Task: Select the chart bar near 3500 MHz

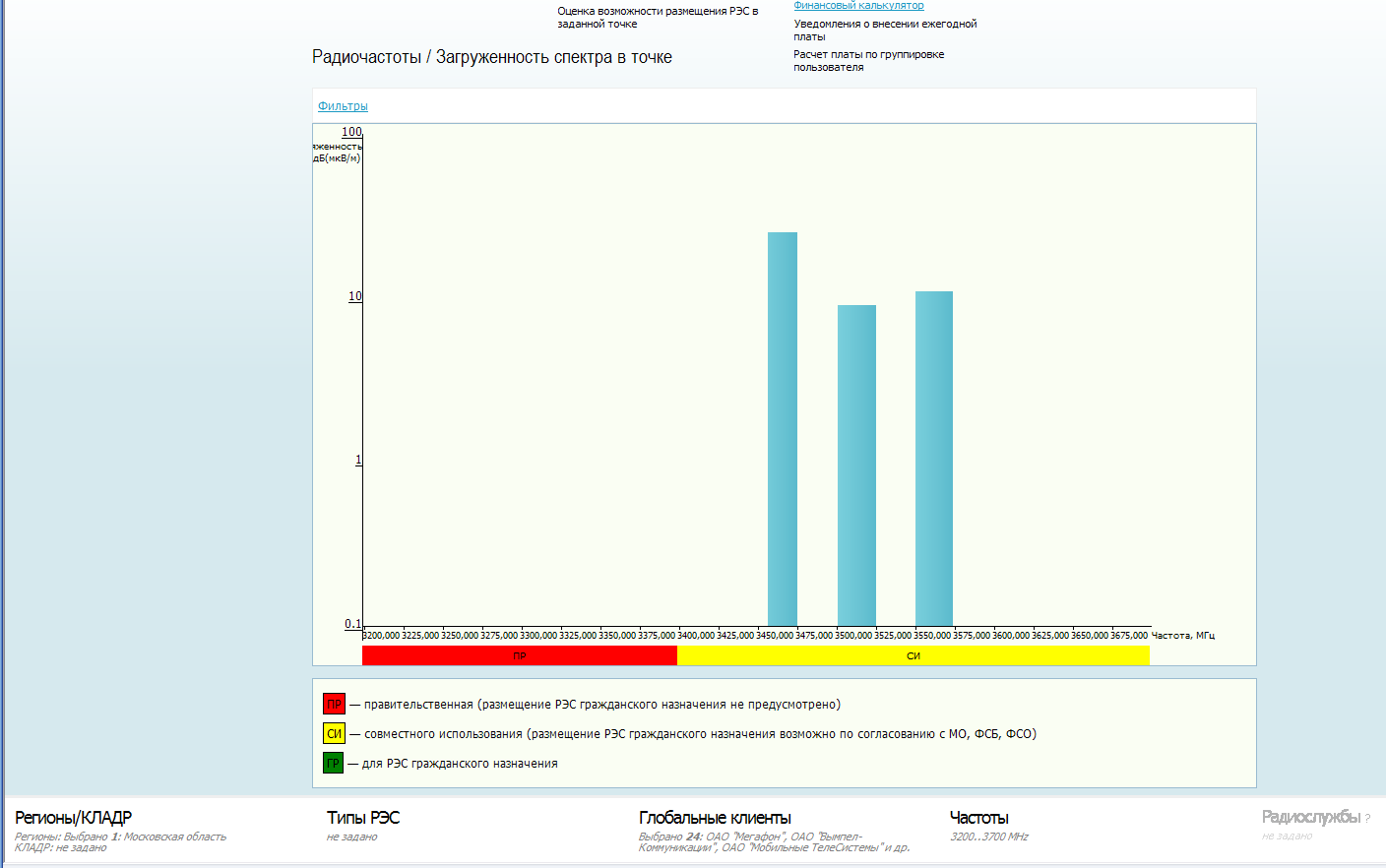Action: coord(856,465)
